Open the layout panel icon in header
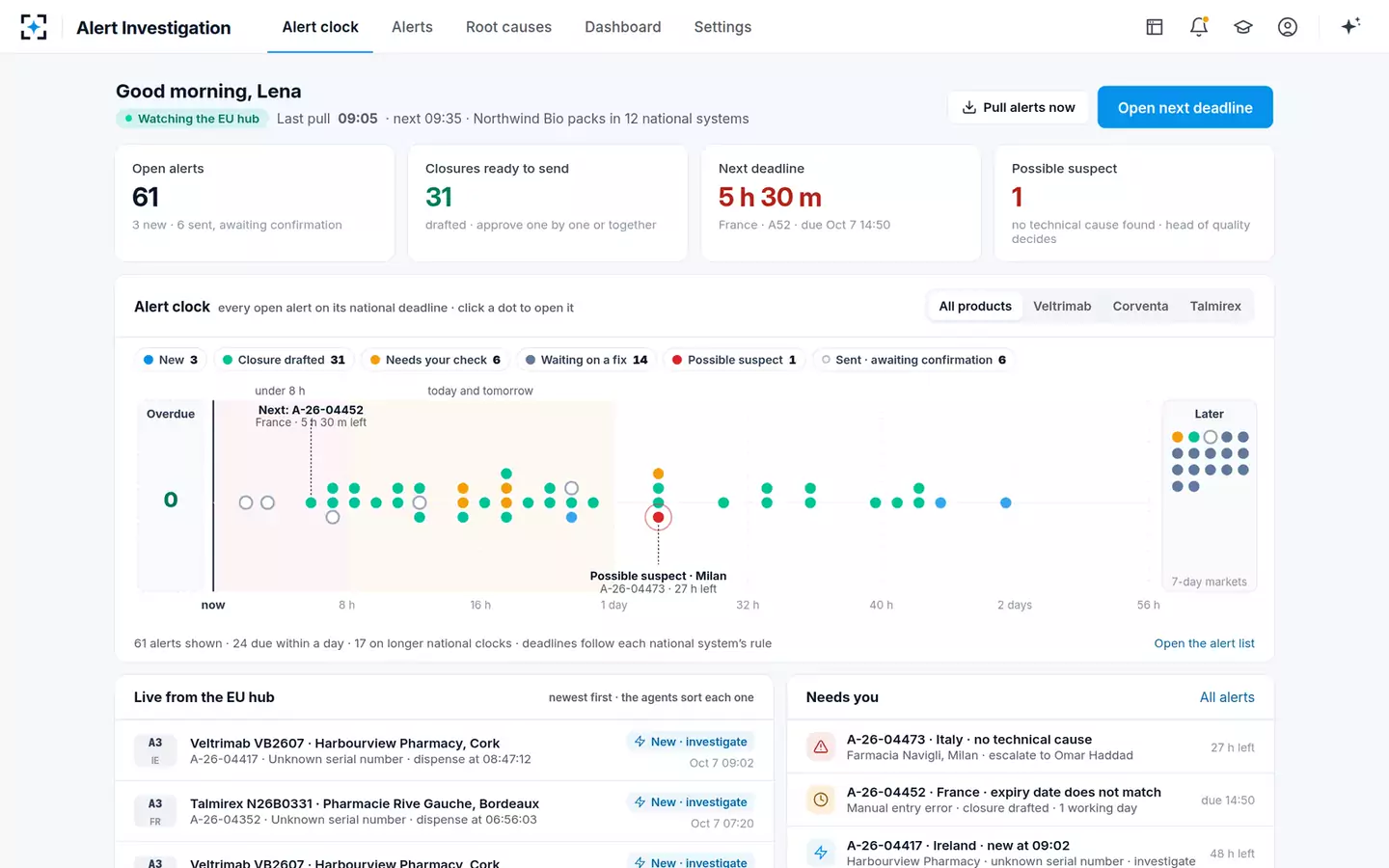The width and height of the screenshot is (1389, 868). [1155, 27]
